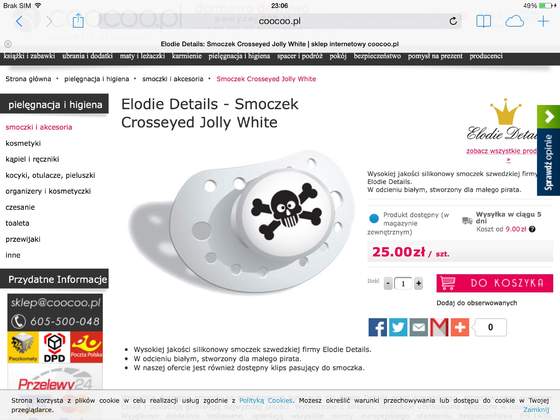Open the Safari bookmarks book icon
560x420 pixels.
pos(484,21)
